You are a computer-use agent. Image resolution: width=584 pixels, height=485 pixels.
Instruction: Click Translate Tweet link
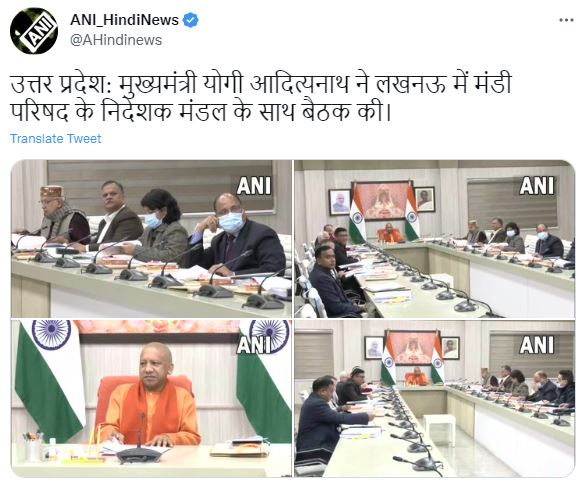coord(55,139)
